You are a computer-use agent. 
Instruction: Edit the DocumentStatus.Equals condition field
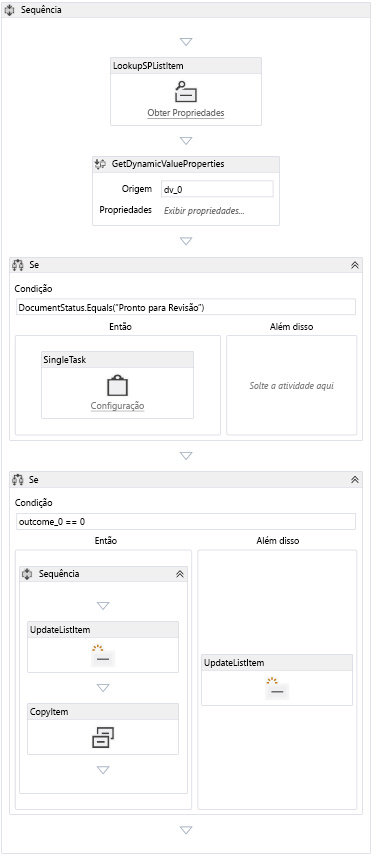click(x=186, y=307)
